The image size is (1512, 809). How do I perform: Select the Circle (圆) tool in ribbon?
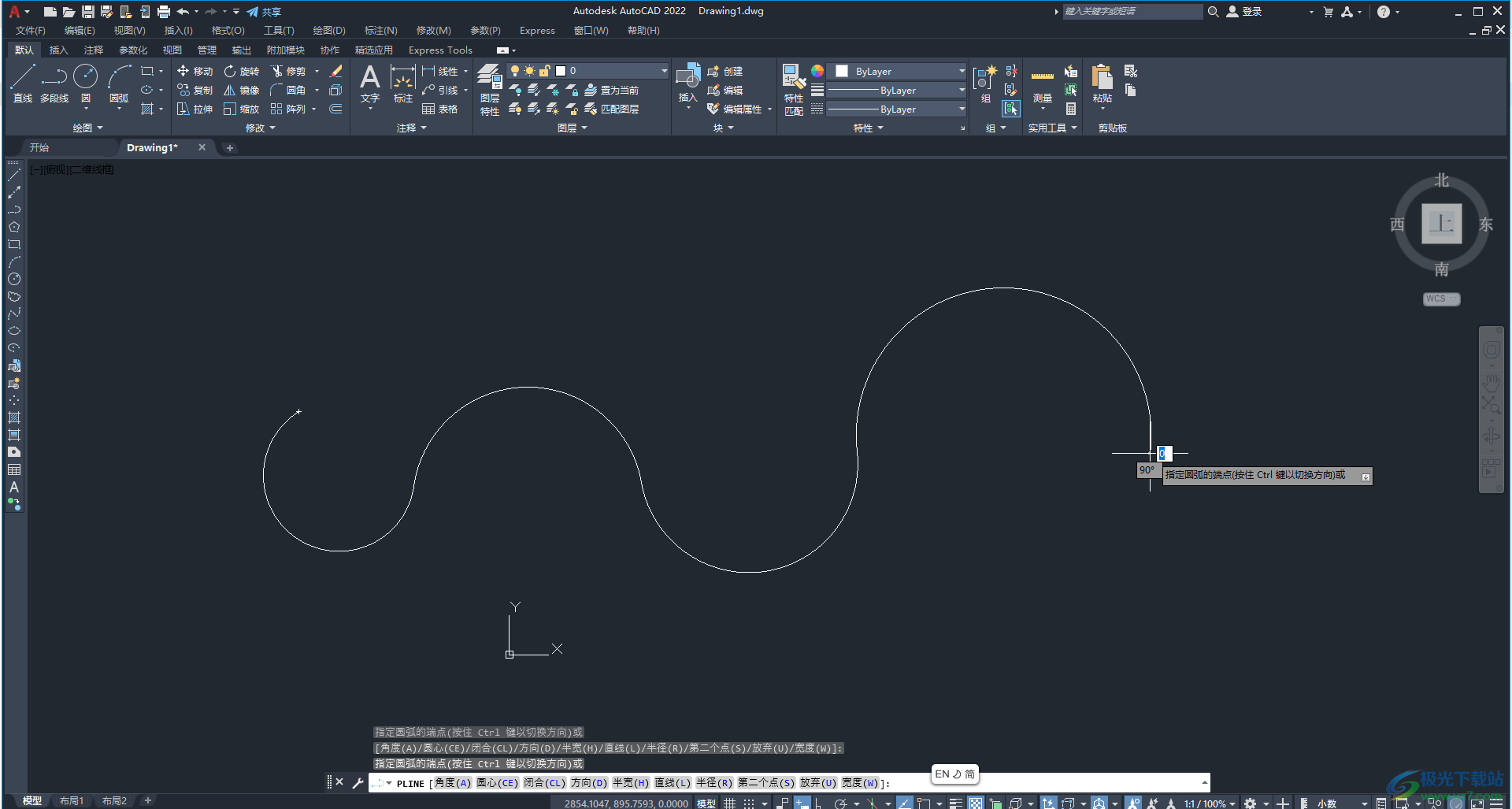[85, 83]
